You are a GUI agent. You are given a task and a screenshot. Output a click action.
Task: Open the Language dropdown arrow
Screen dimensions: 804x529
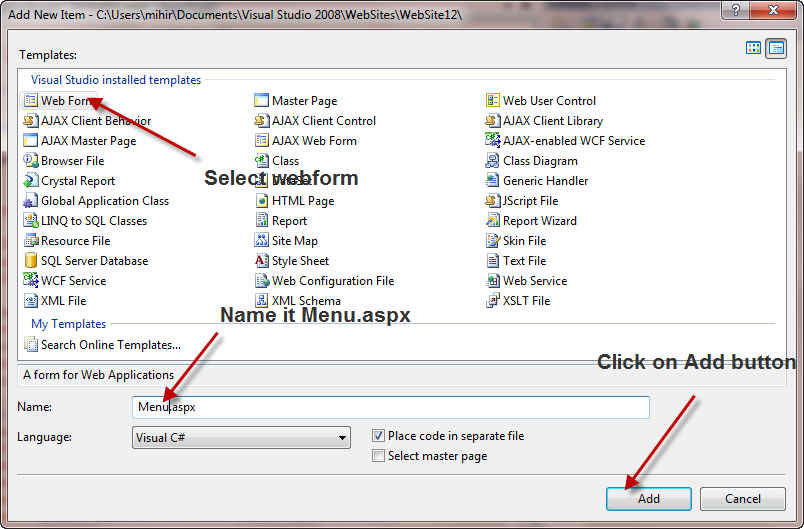click(342, 438)
